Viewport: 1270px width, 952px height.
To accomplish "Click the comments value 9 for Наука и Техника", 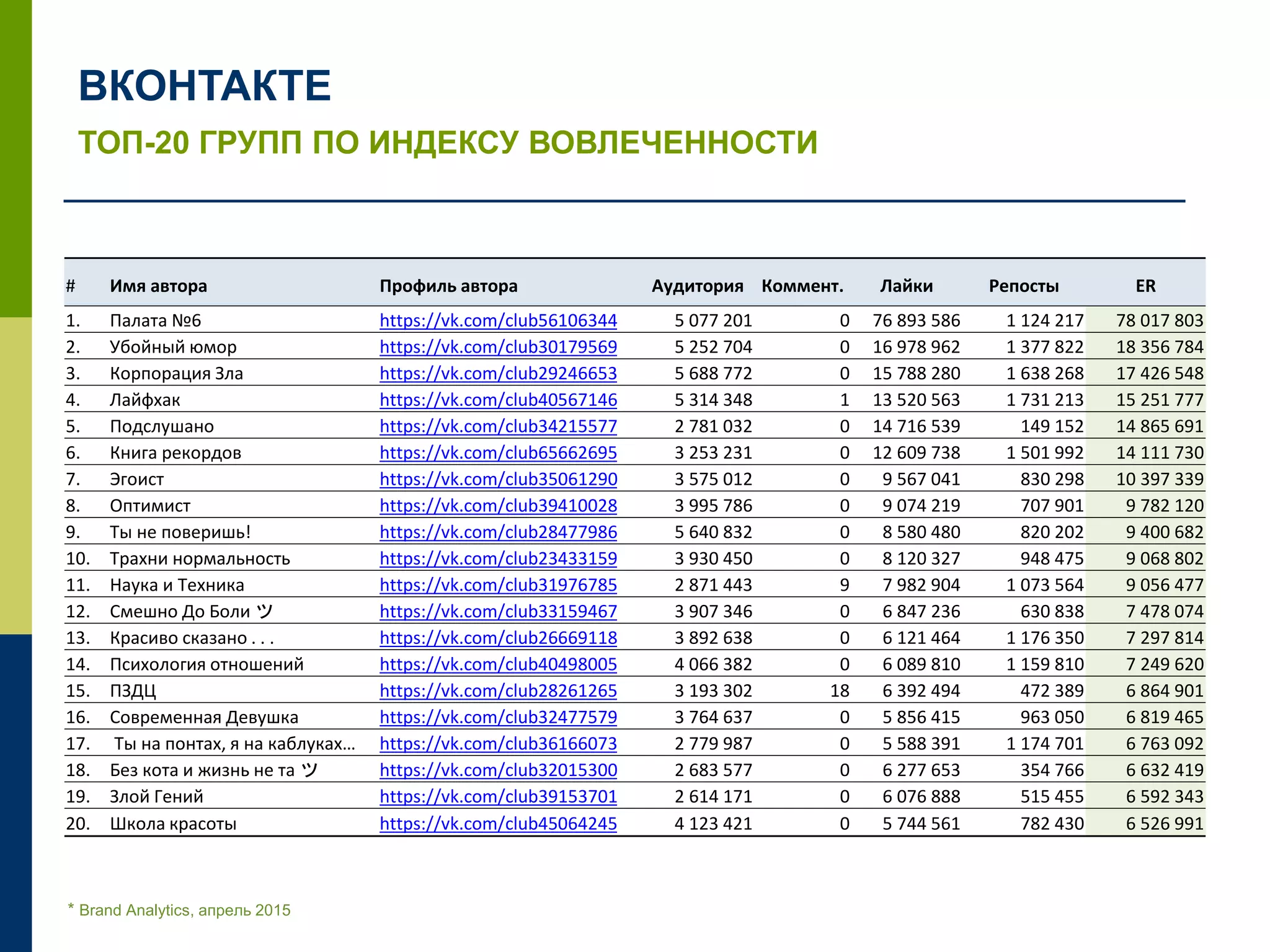I will [845, 585].
